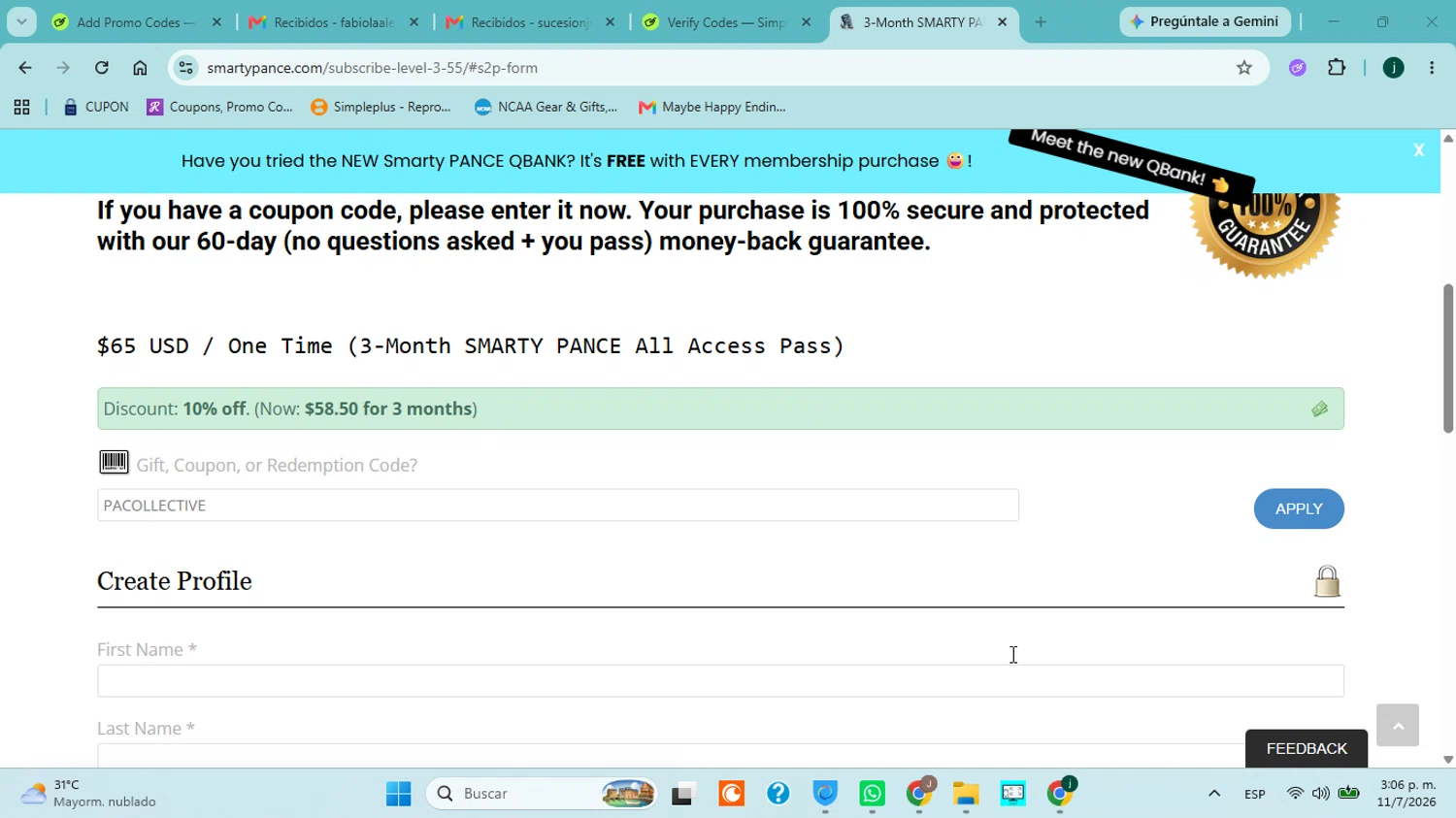
Task: Apply the coupon code
Action: [x=1299, y=508]
